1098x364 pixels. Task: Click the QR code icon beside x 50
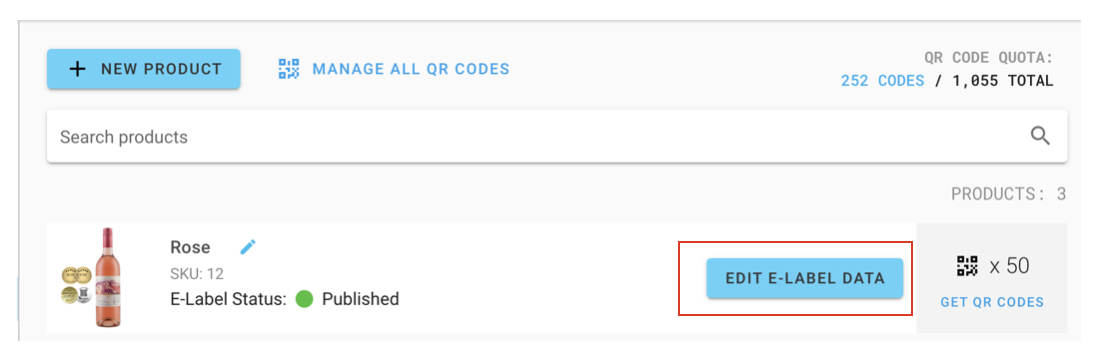pos(967,265)
